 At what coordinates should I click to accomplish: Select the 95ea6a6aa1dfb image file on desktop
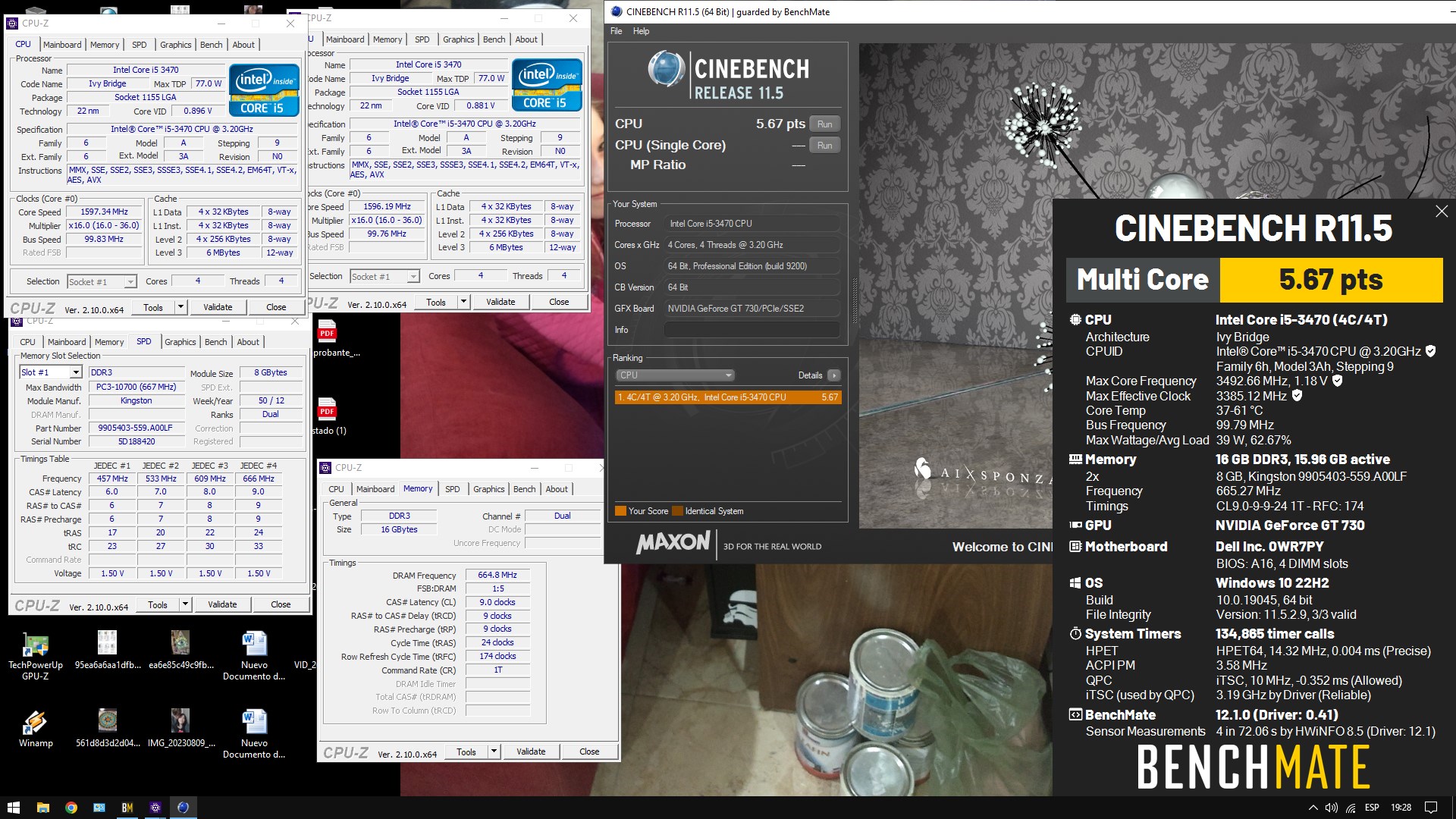(108, 651)
